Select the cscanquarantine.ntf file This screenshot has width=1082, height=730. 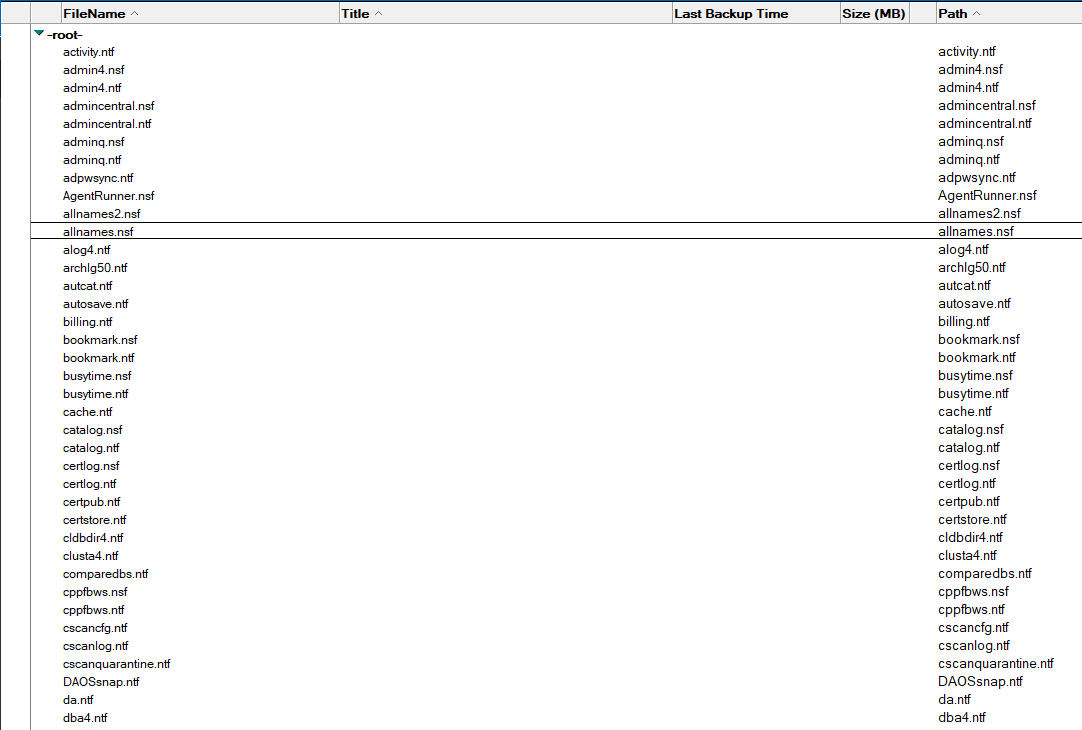pos(117,663)
